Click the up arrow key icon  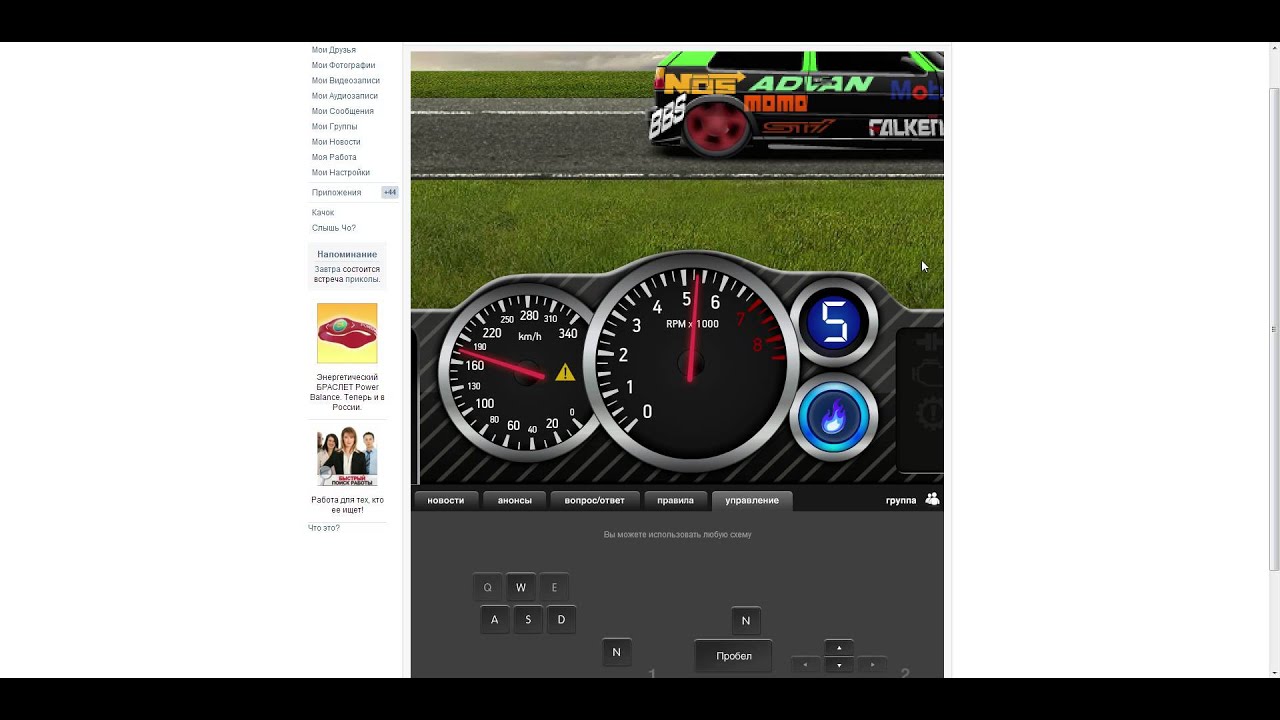coord(838,648)
